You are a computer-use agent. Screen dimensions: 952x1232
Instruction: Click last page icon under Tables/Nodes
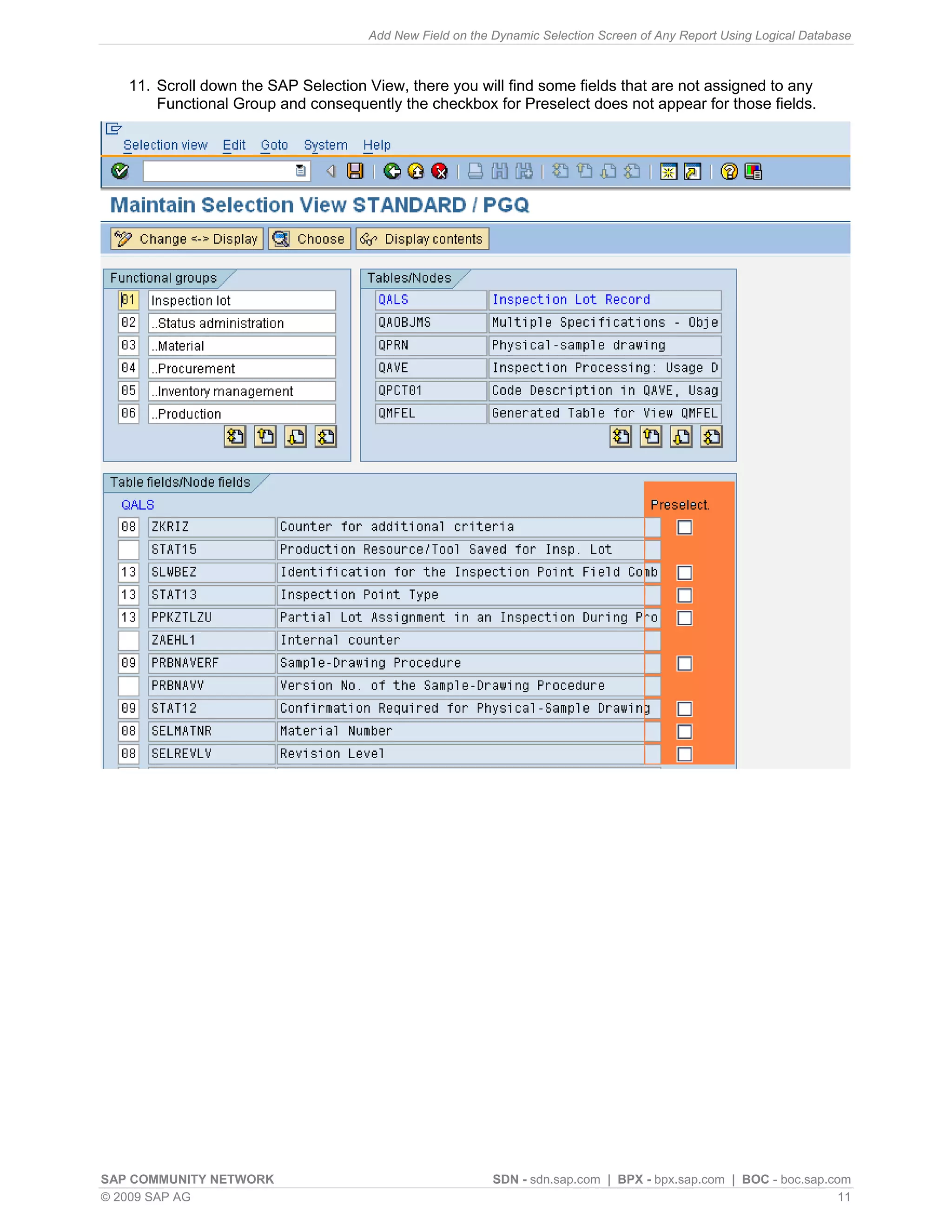click(711, 437)
